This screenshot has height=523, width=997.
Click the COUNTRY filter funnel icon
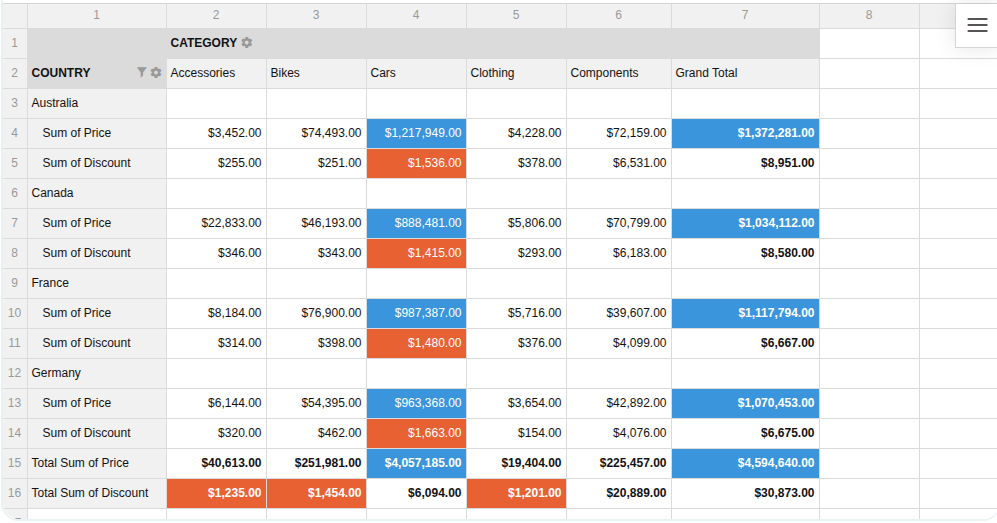[x=141, y=73]
